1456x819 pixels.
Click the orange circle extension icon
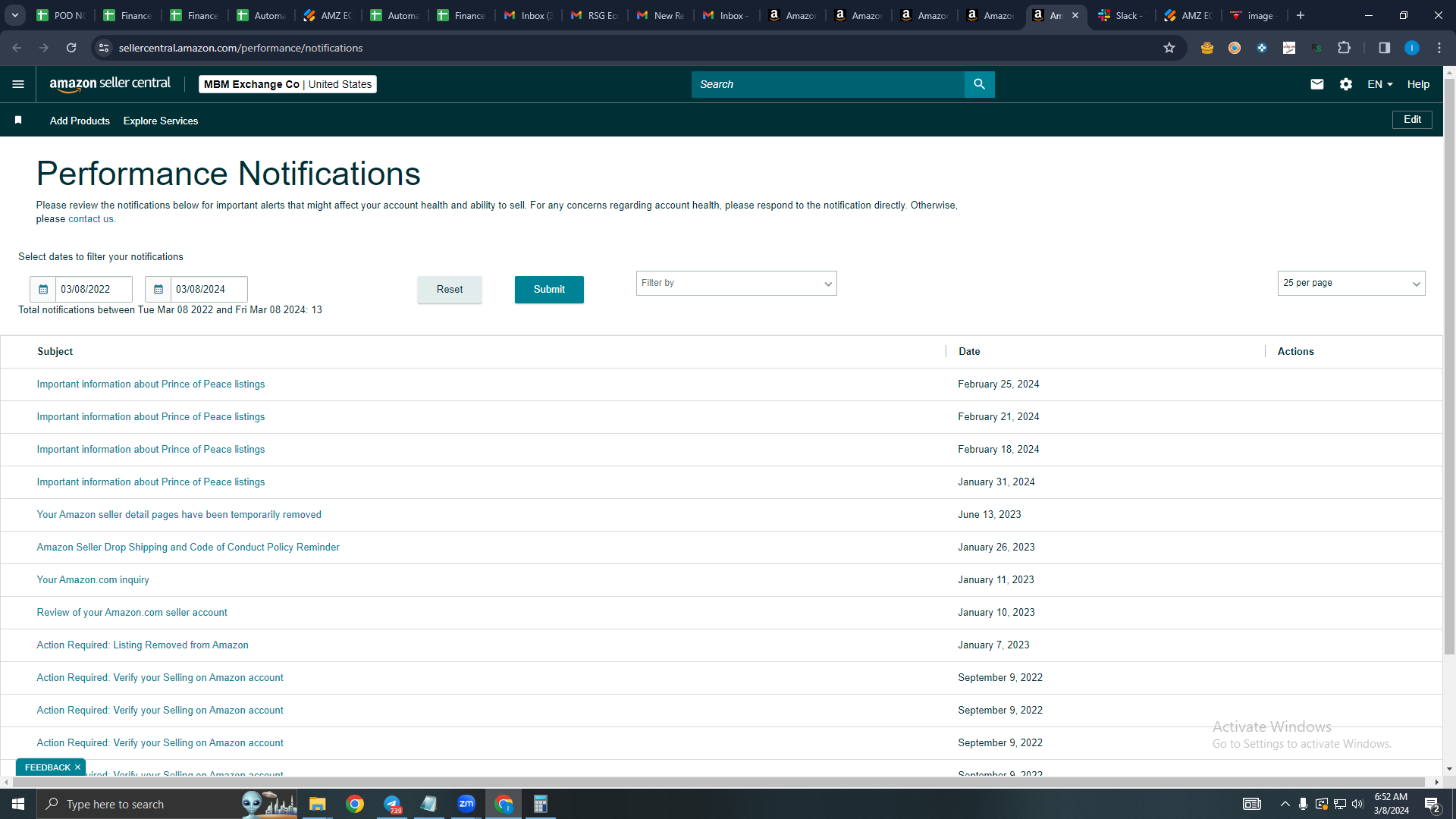click(x=1235, y=48)
